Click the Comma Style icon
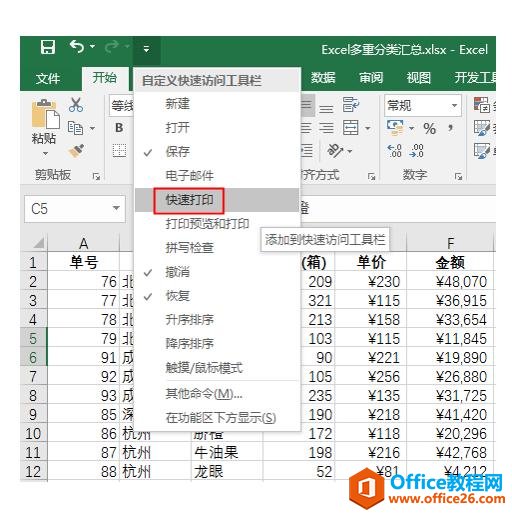Image resolution: width=512 pixels, height=516 pixels. [451, 128]
